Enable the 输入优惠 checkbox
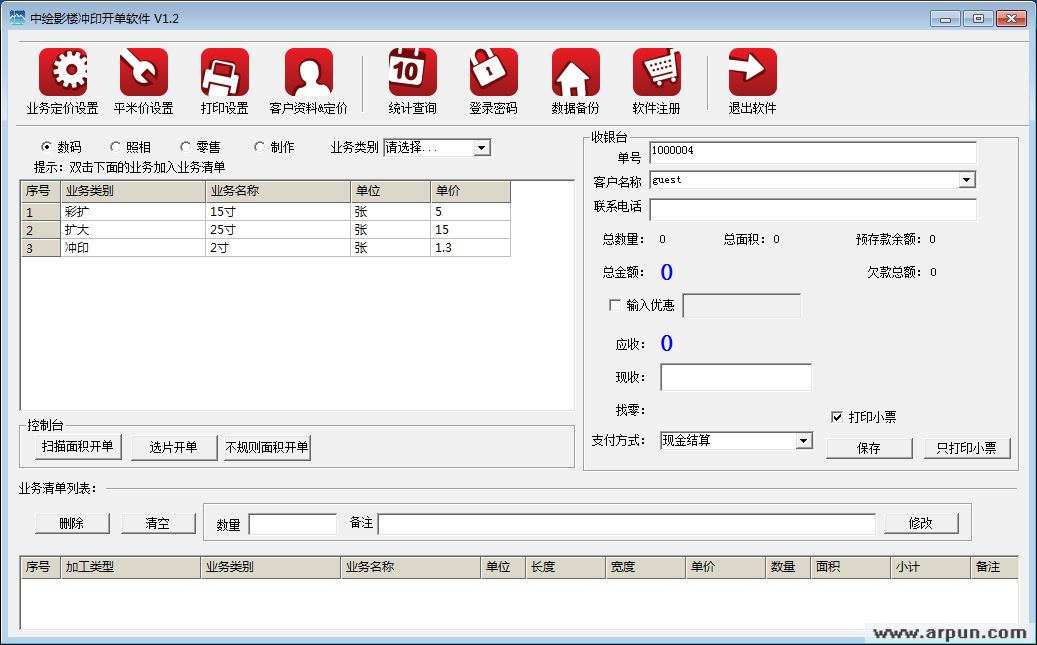This screenshot has width=1037, height=645. [614, 305]
